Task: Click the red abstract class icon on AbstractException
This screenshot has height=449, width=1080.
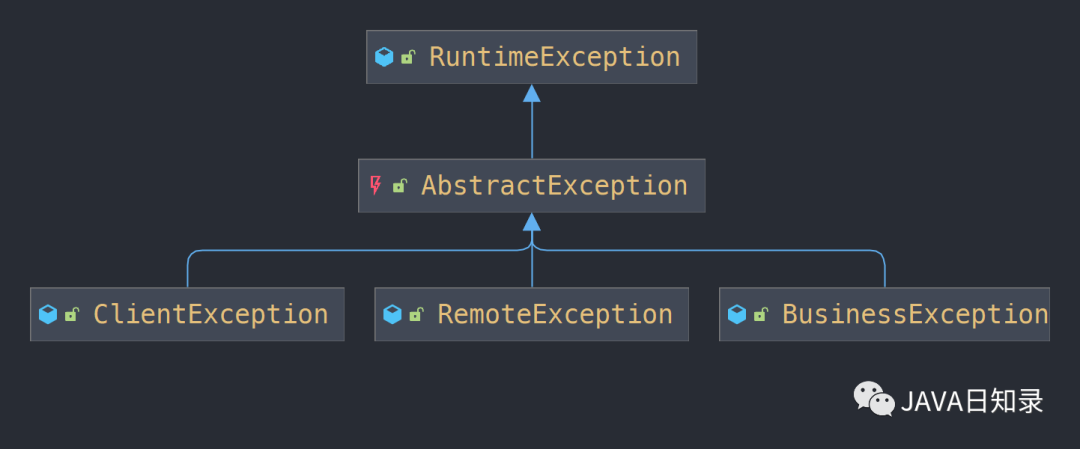Action: pos(375,185)
